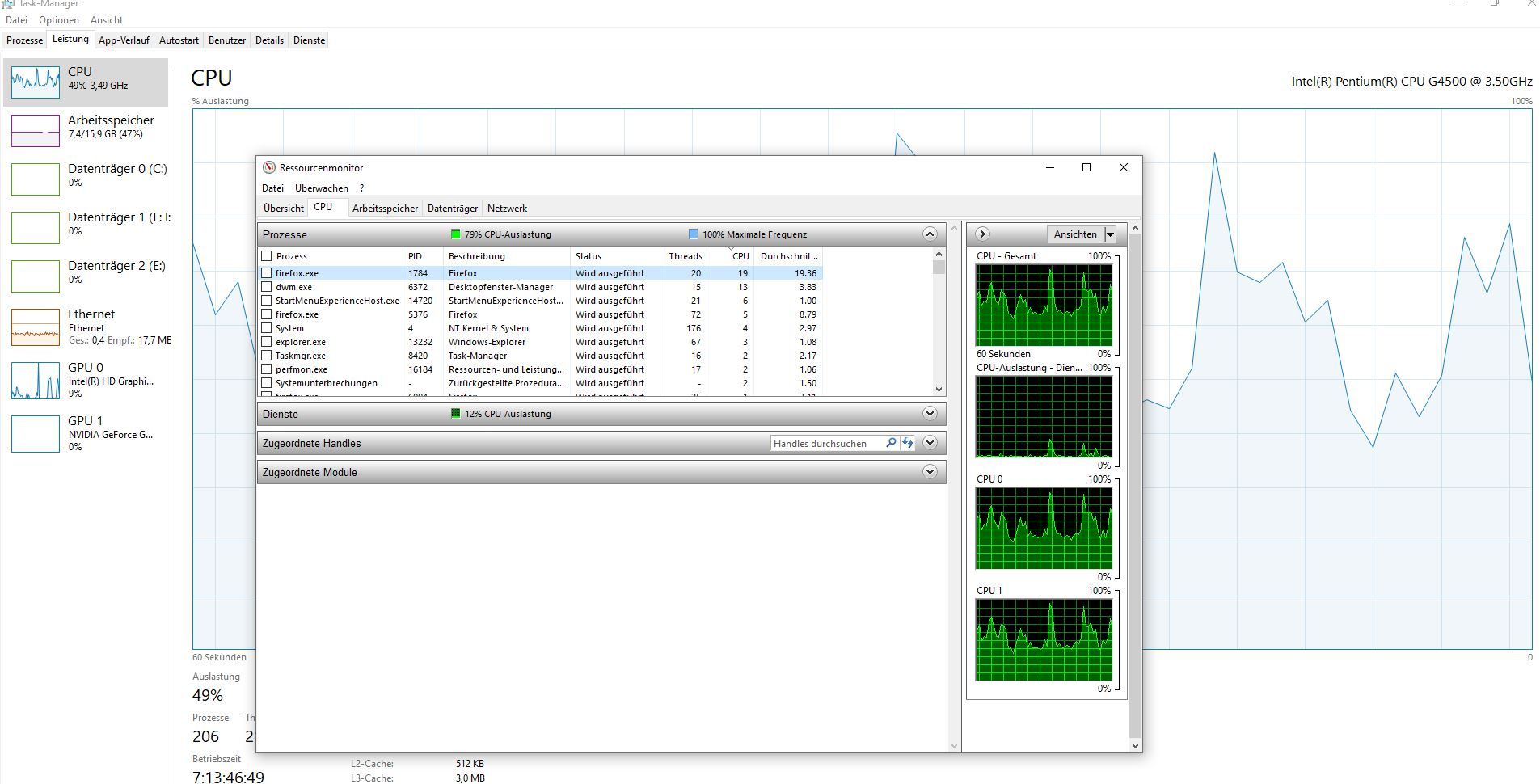Open Task-Manager Details tab
Screen dimensions: 1540x784
click(x=269, y=40)
